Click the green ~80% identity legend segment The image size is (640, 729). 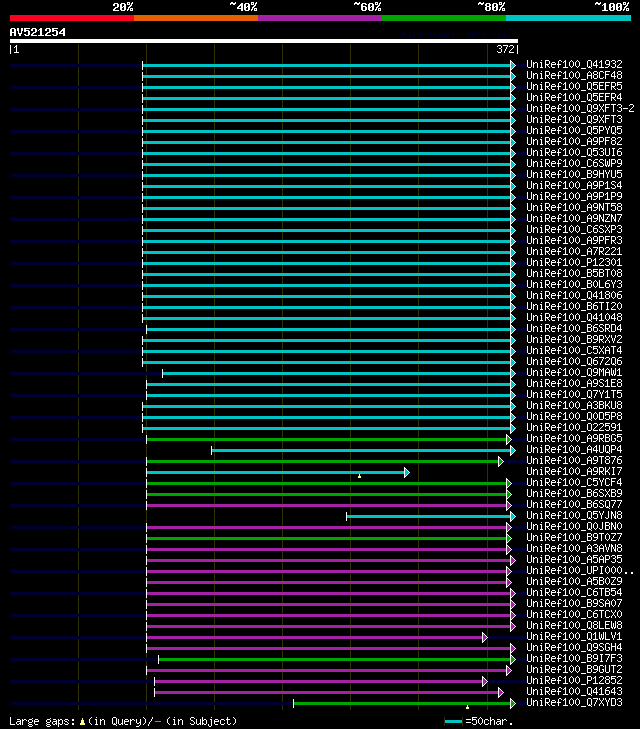[x=444, y=18]
